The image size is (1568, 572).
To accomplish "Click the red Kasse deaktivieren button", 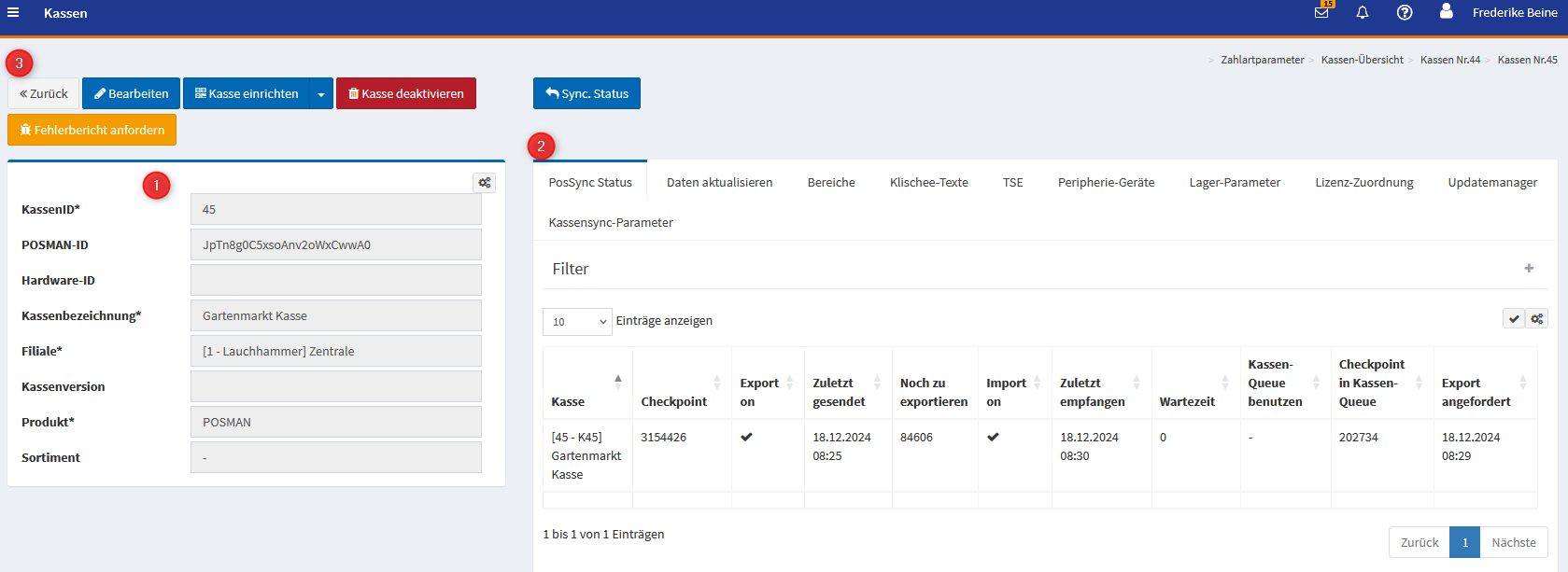I will [x=405, y=94].
